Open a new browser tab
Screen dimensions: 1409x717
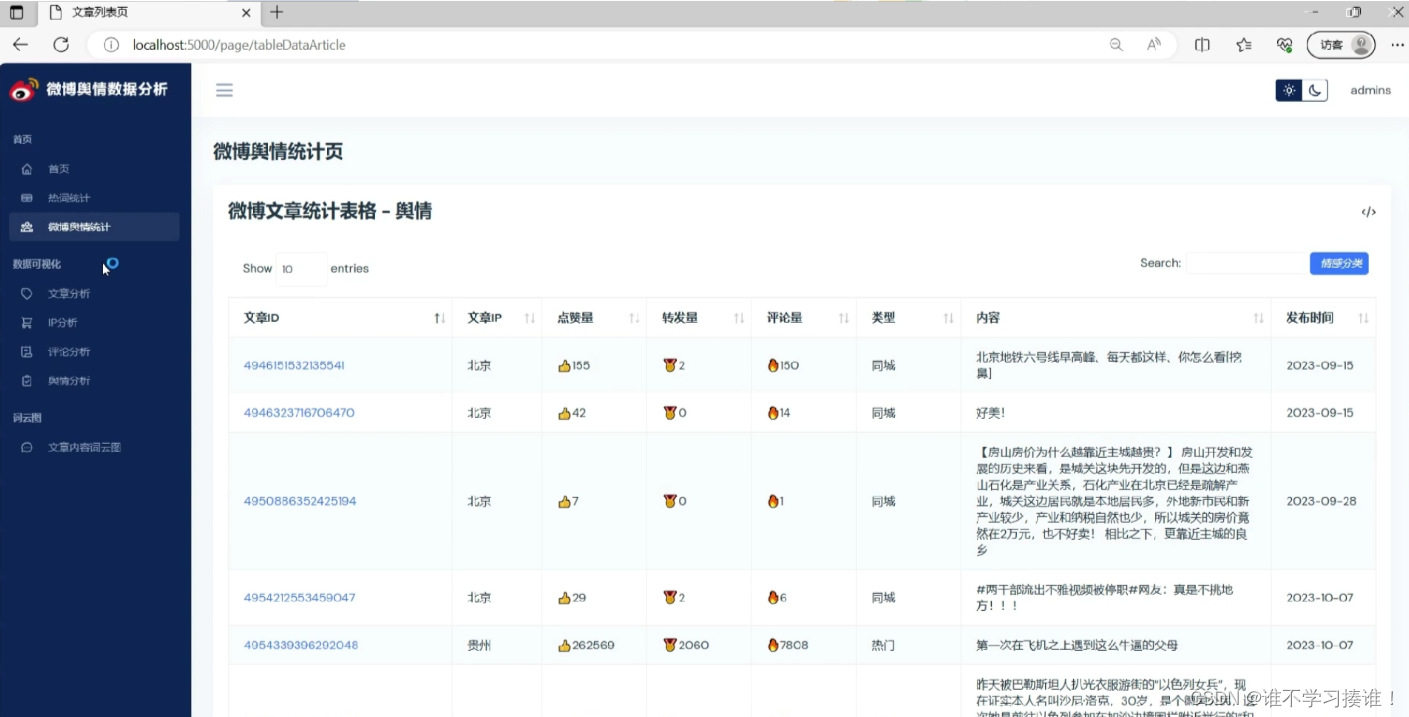click(277, 13)
